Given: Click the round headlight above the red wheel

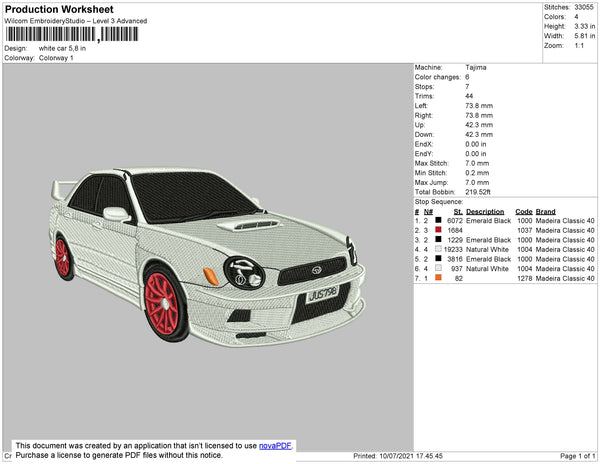Looking at the screenshot, I should click(243, 270).
